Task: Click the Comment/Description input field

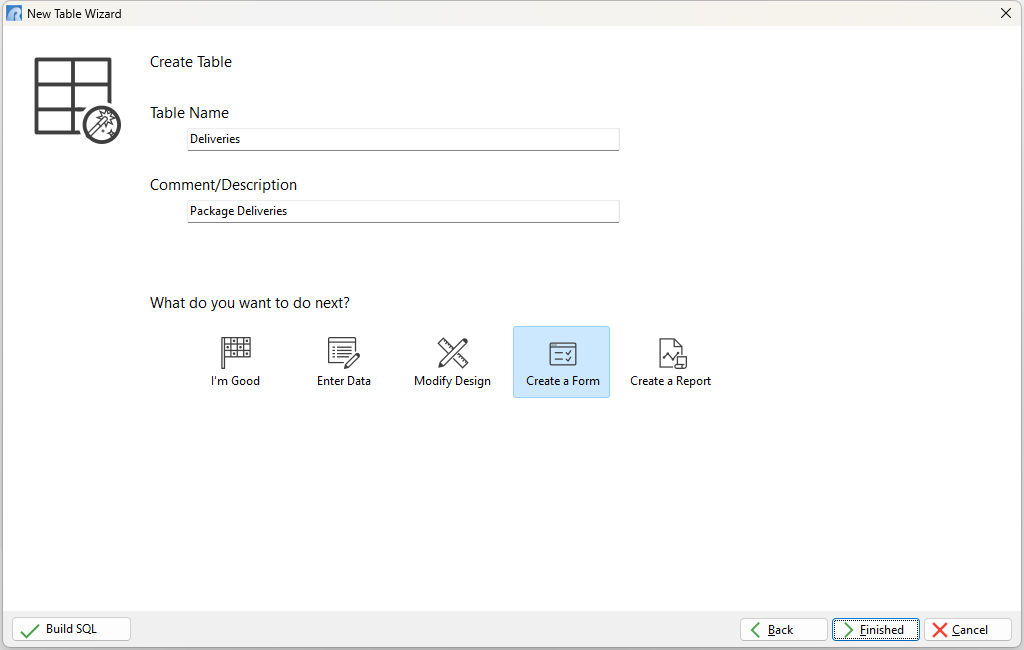Action: pyautogui.click(x=403, y=211)
